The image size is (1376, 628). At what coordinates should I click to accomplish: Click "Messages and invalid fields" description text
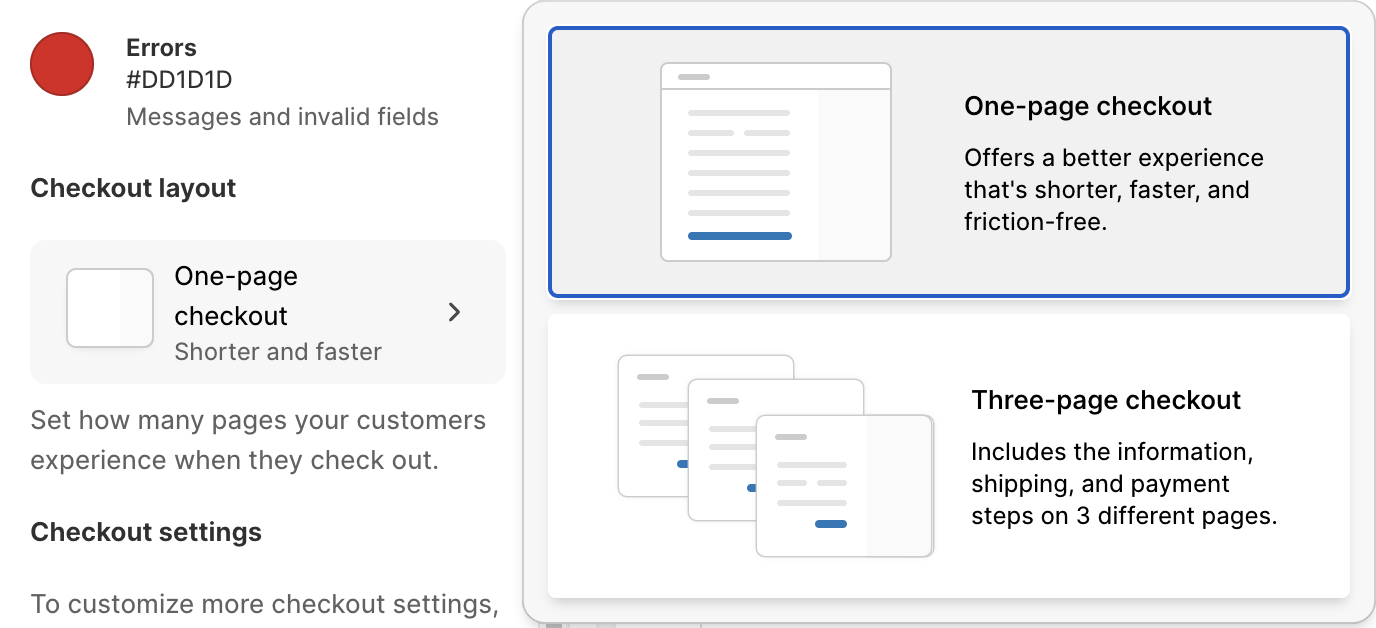point(282,117)
